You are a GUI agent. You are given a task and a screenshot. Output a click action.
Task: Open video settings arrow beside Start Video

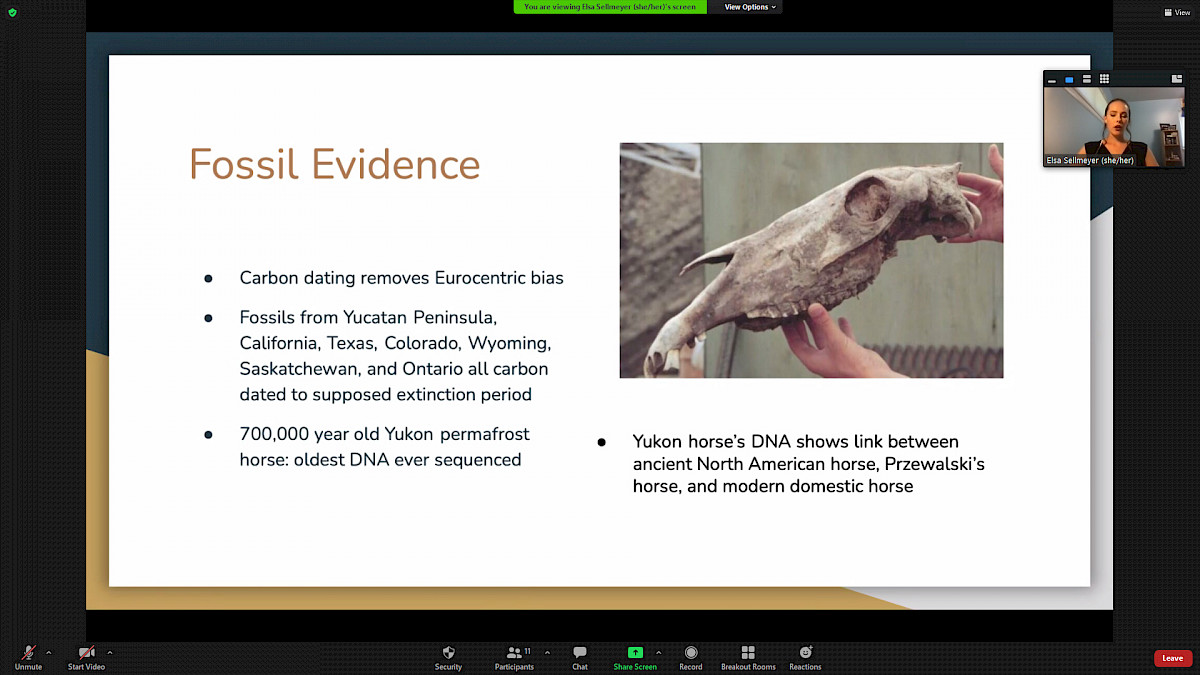point(110,653)
